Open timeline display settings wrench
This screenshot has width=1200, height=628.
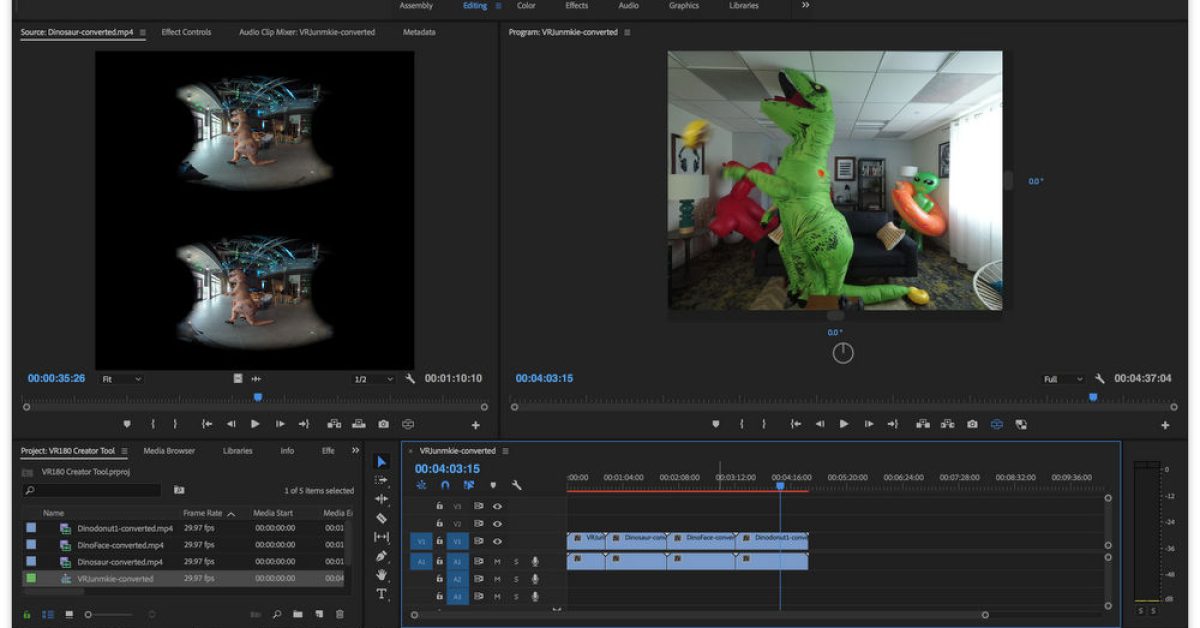(516, 485)
